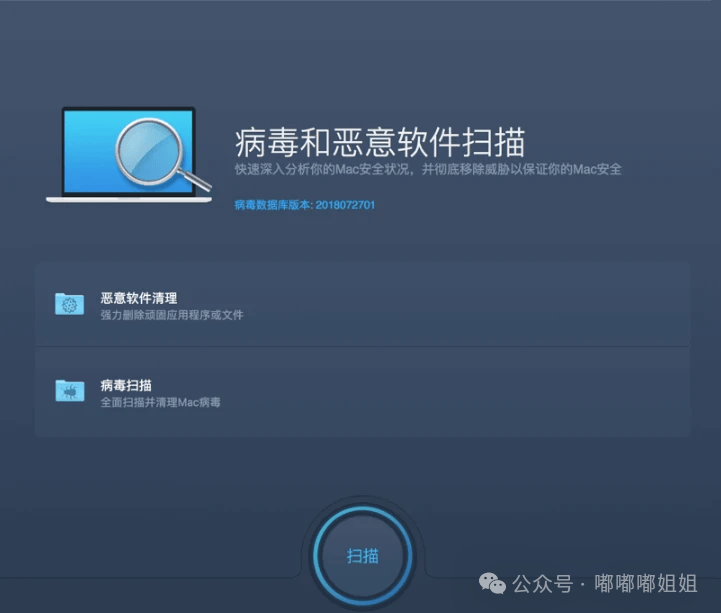Click the heading 病毒和恶意软件扫描
The height and width of the screenshot is (613, 721).
380,142
